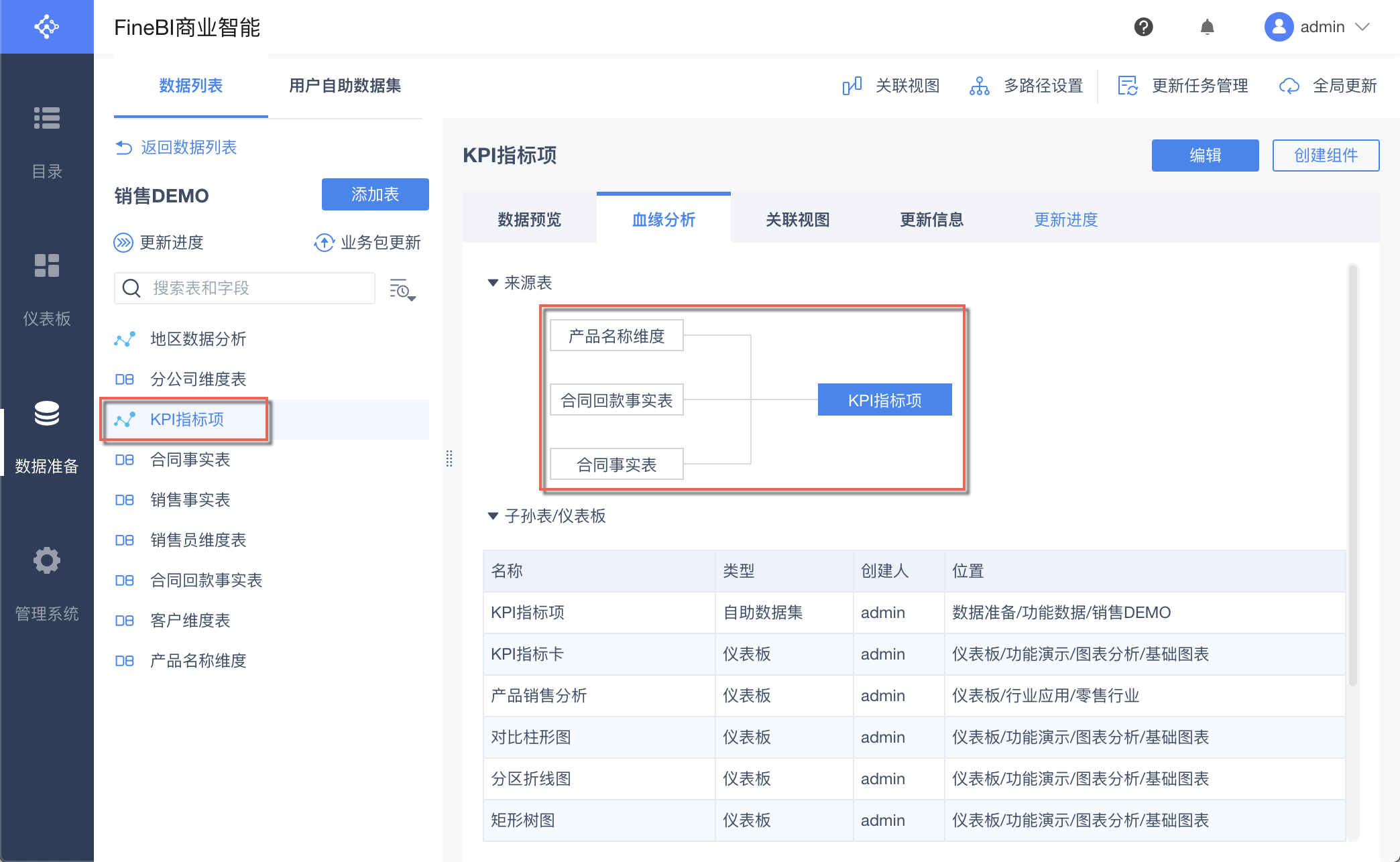The image size is (1400, 862).
Task: Expand the admin user menu chevron
Action: click(1362, 27)
